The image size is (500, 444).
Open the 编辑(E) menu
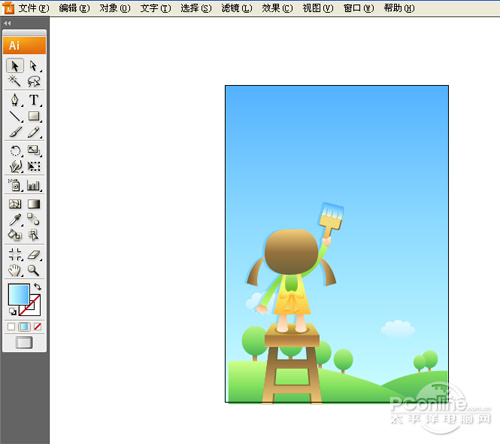74,8
